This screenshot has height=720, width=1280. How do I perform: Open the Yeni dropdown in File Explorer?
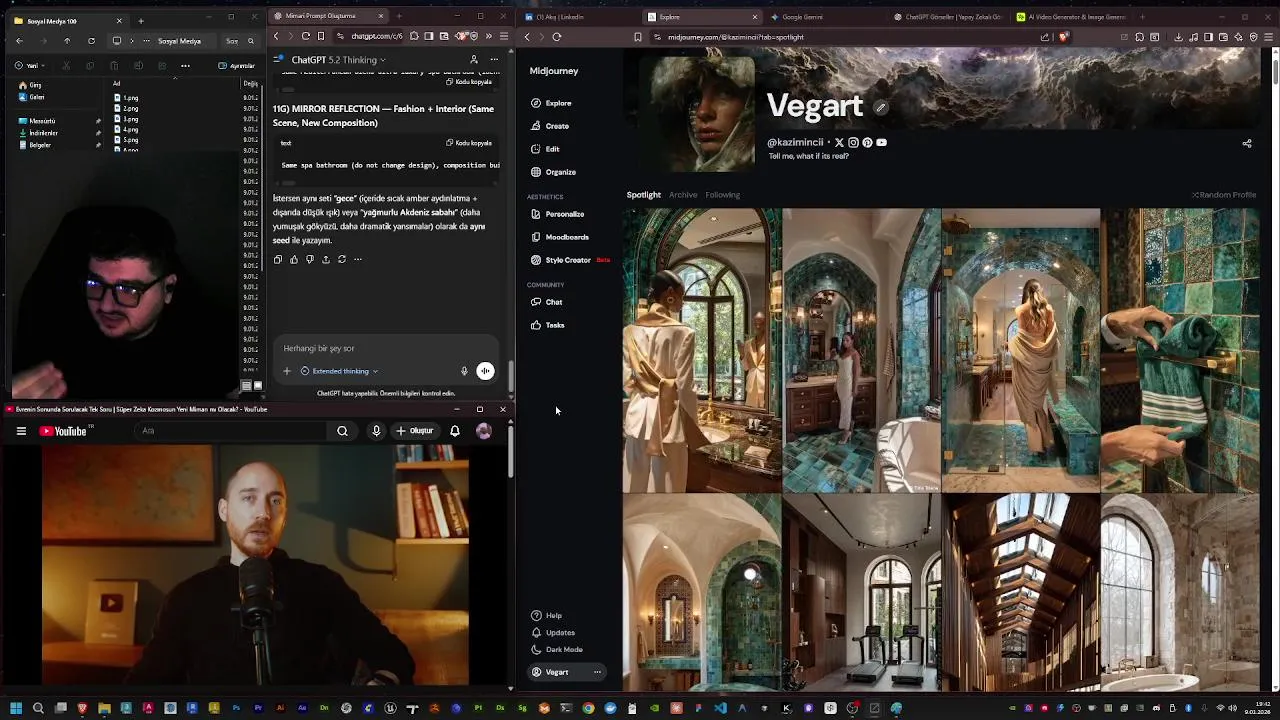tap(29, 66)
